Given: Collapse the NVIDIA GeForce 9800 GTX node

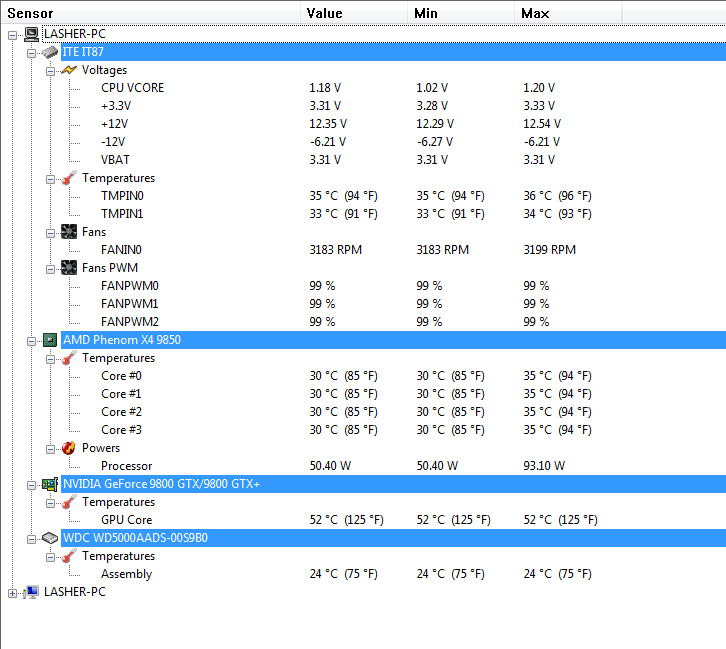Looking at the screenshot, I should tap(31, 485).
